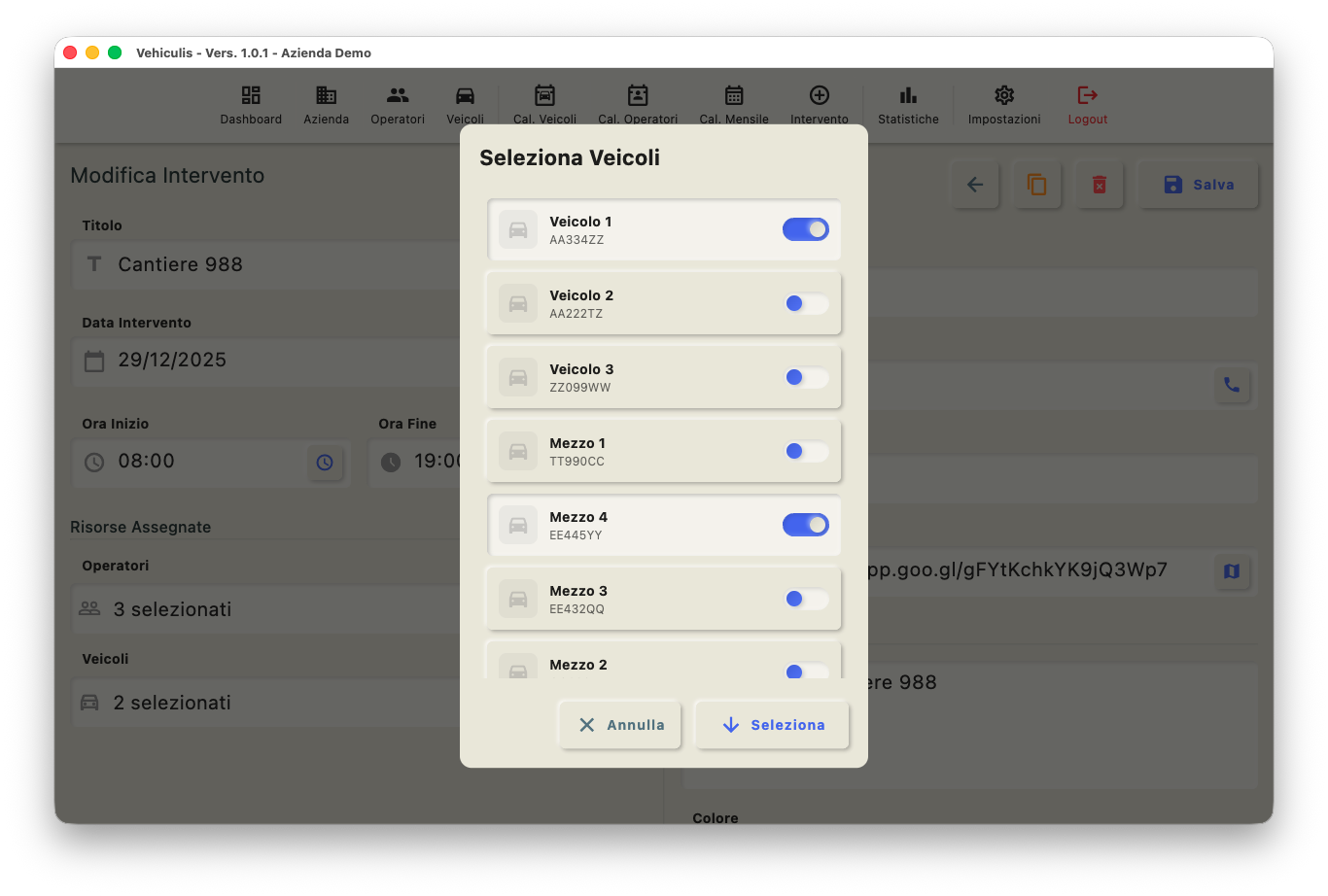
Task: Confirm with the Seleziona button
Action: 772,725
